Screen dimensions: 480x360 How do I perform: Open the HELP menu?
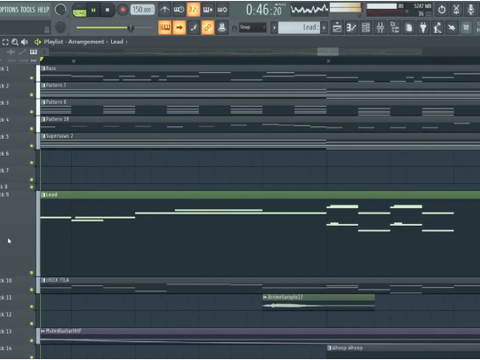(43, 9)
